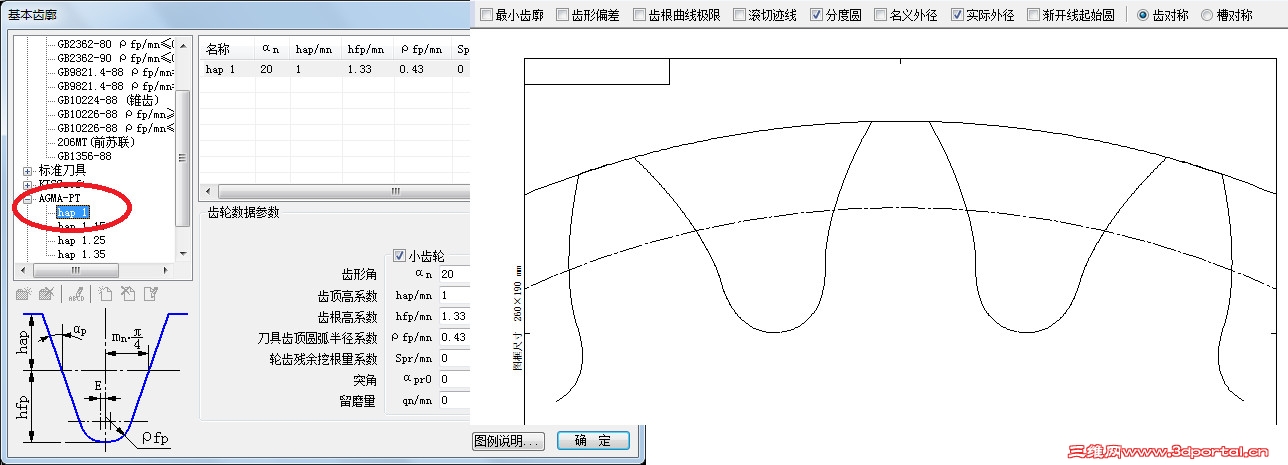Click the 0.43 cell in table row
Viewport: 1288px width, 465px height.
click(x=422, y=69)
